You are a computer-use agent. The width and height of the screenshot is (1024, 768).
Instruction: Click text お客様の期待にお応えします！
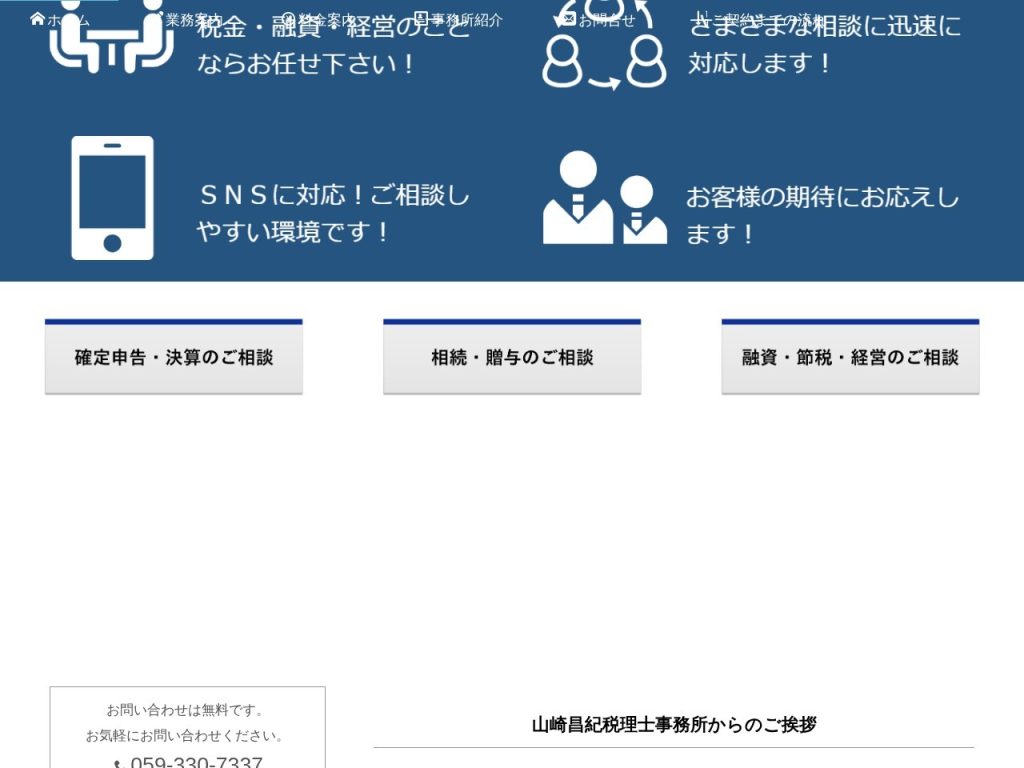point(823,215)
